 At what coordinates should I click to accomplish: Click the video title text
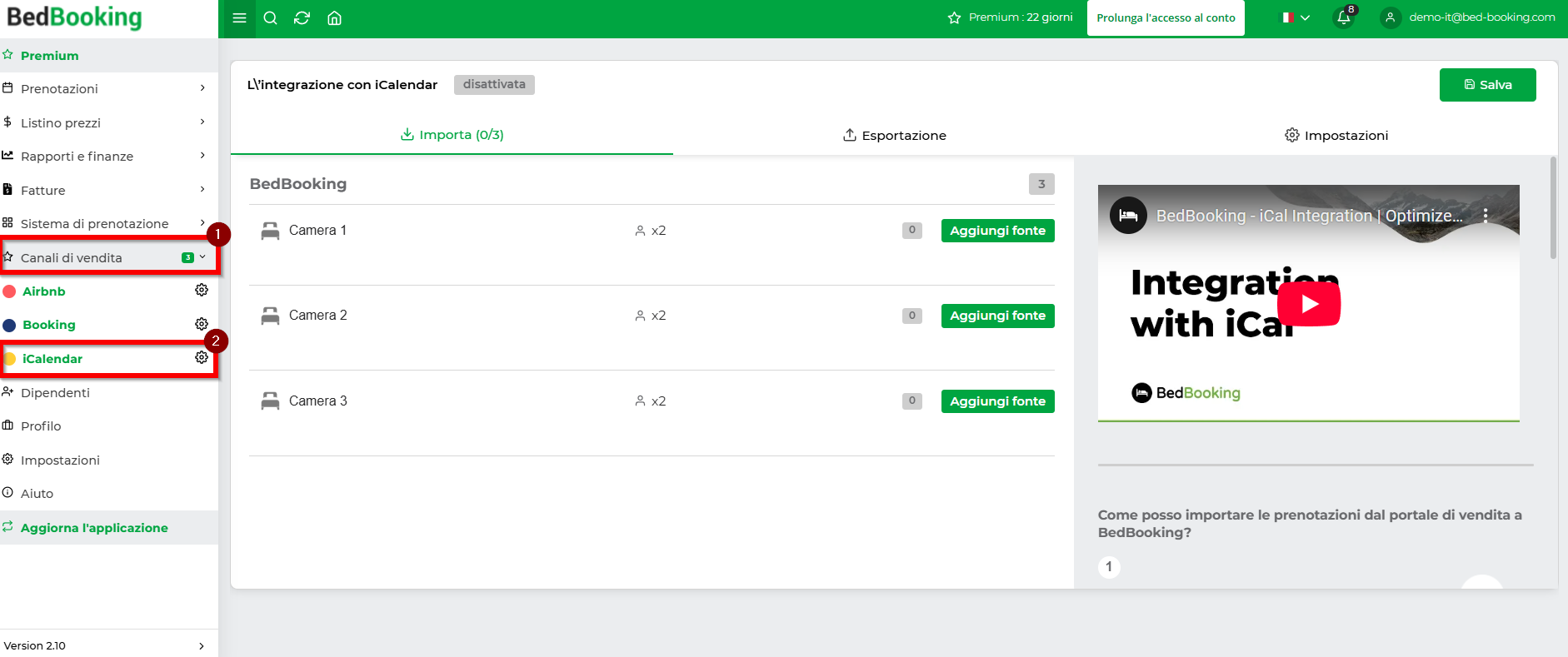(1309, 216)
